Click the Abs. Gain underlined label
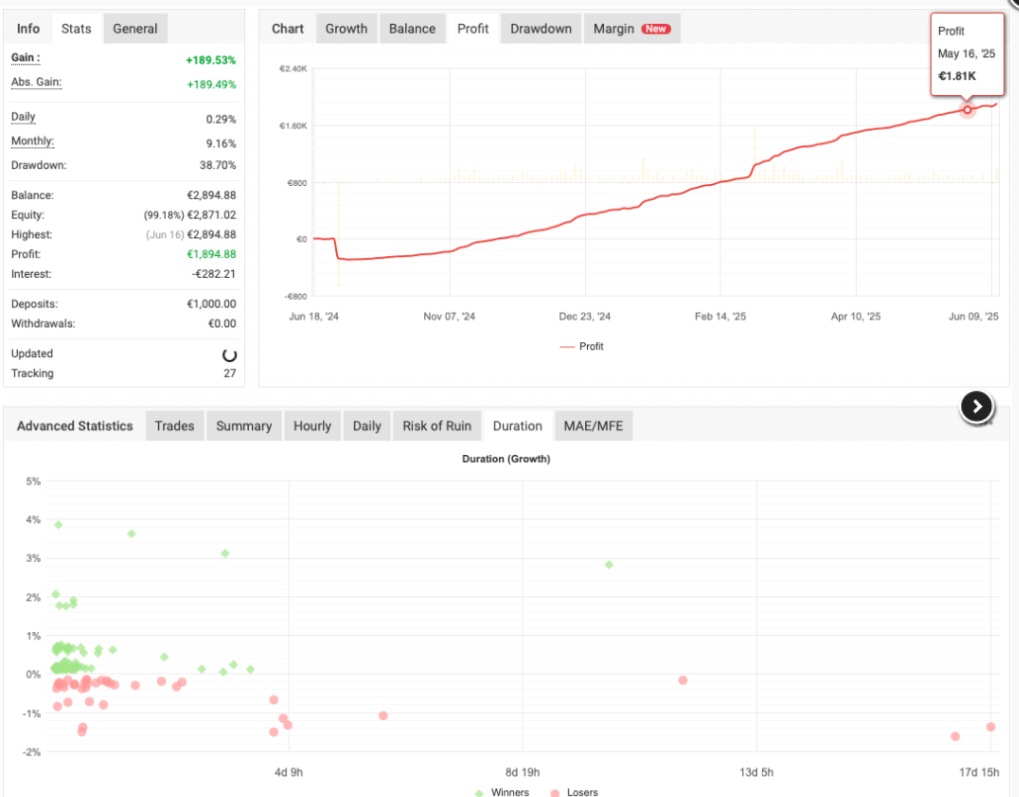Screen dimensions: 1019x797 (x=36, y=82)
